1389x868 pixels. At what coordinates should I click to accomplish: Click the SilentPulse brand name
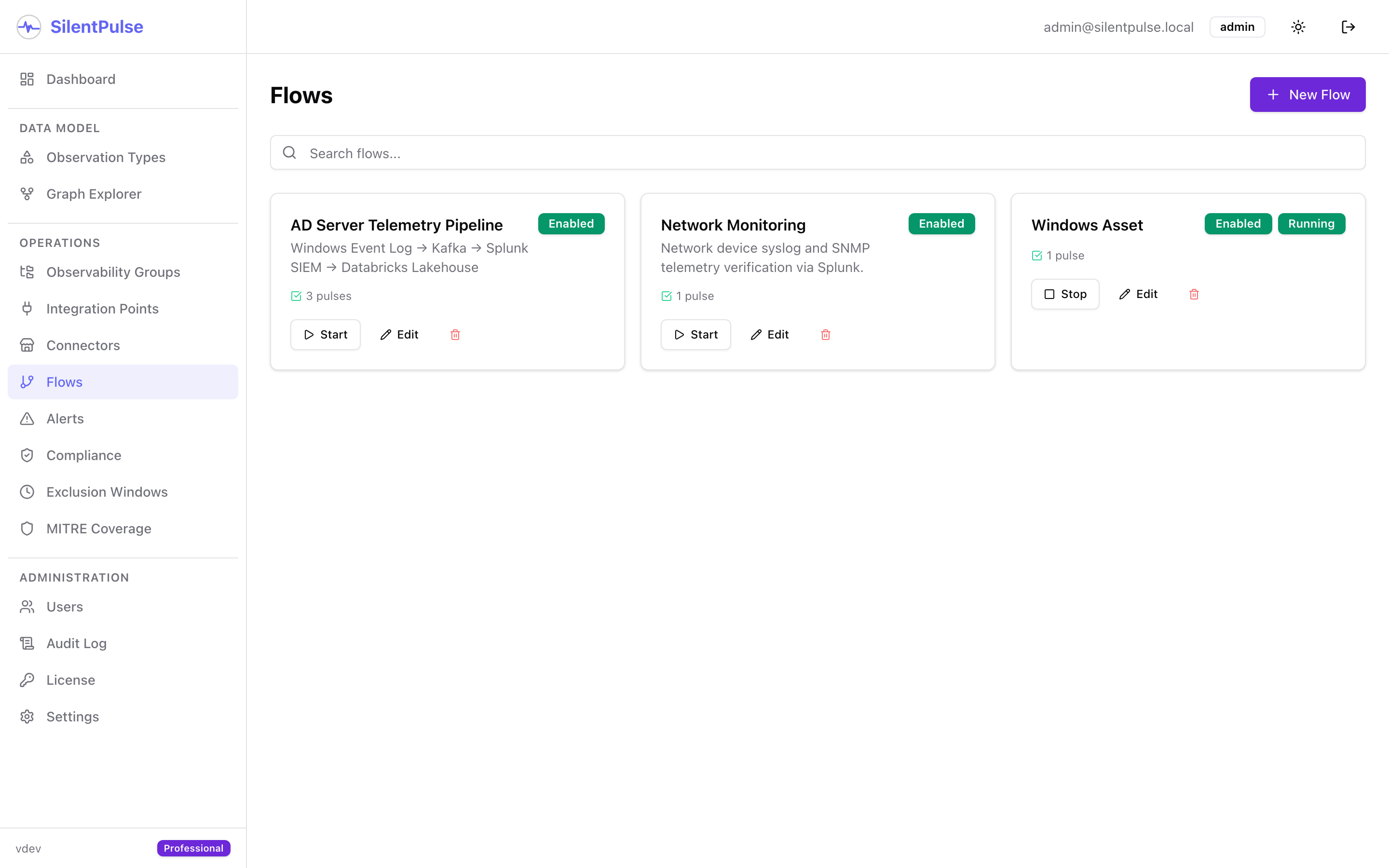(x=97, y=27)
